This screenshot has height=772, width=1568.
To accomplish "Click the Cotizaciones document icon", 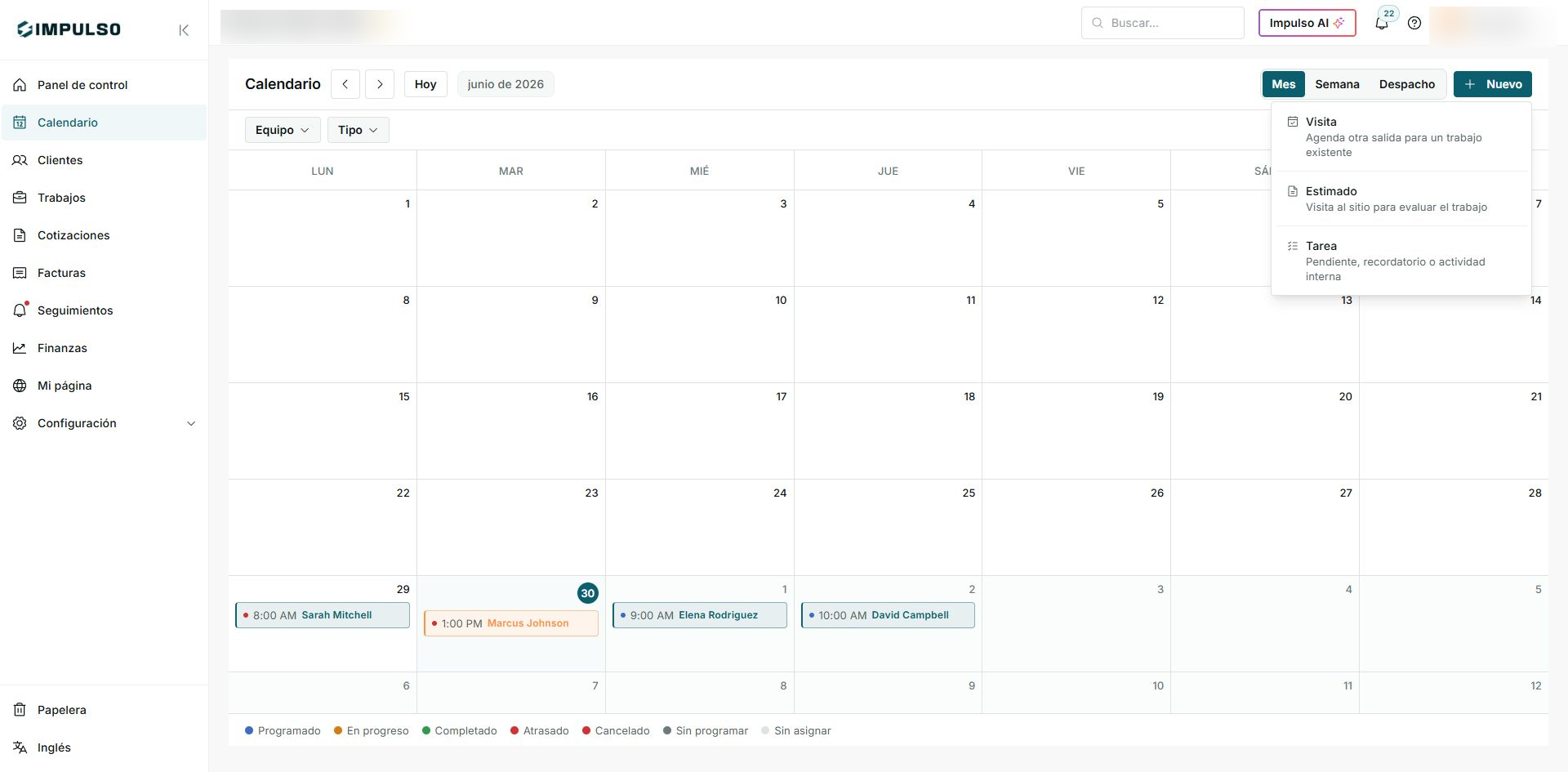I will 20,235.
